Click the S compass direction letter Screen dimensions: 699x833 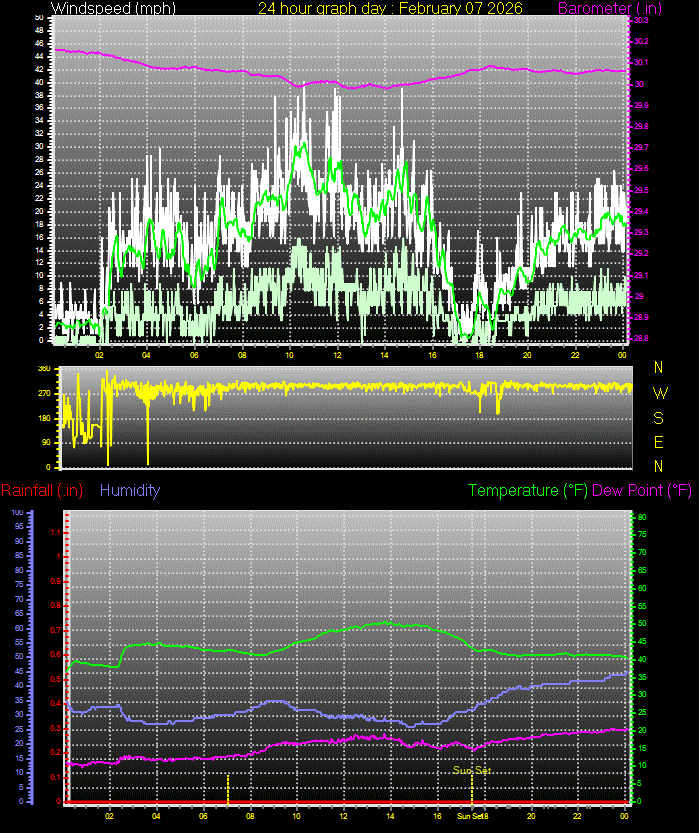pyautogui.click(x=659, y=418)
